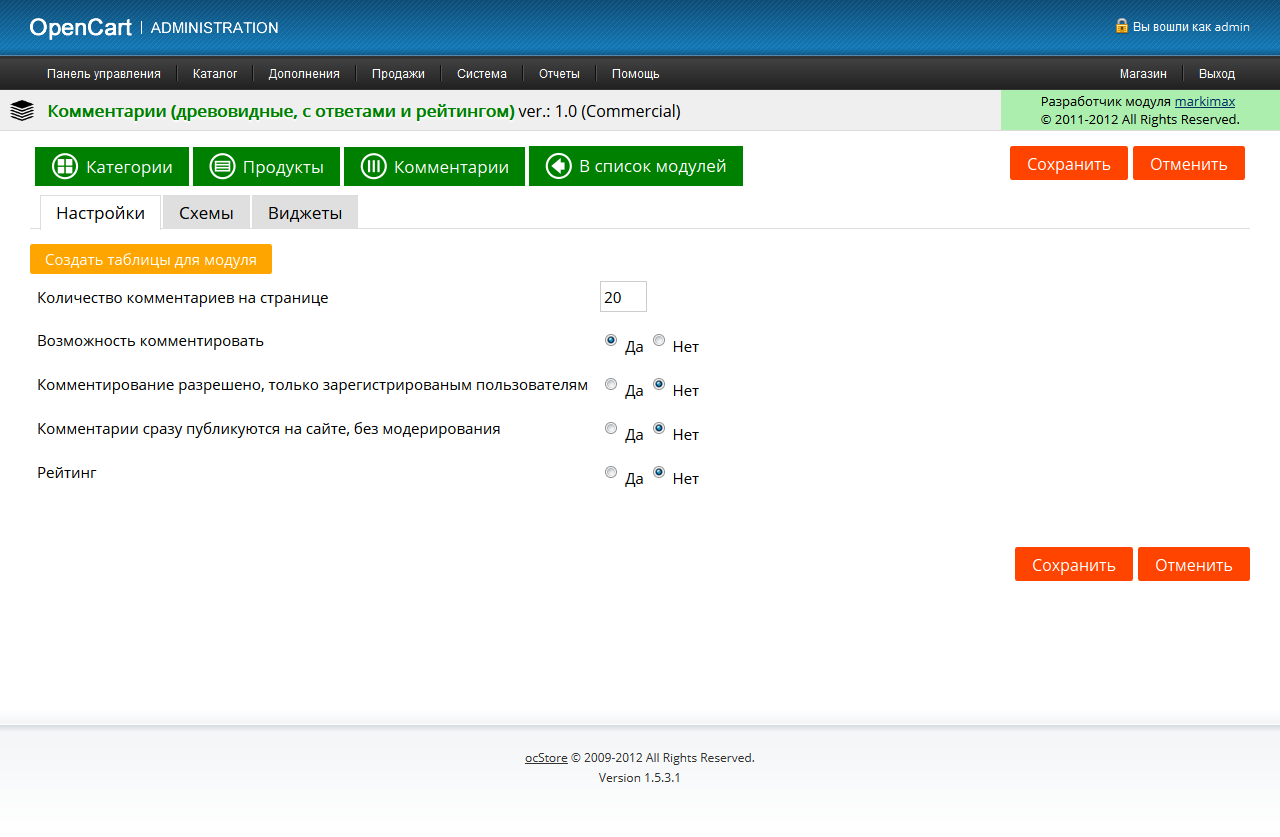Click the back arrow icon on В список модулей

(x=558, y=167)
